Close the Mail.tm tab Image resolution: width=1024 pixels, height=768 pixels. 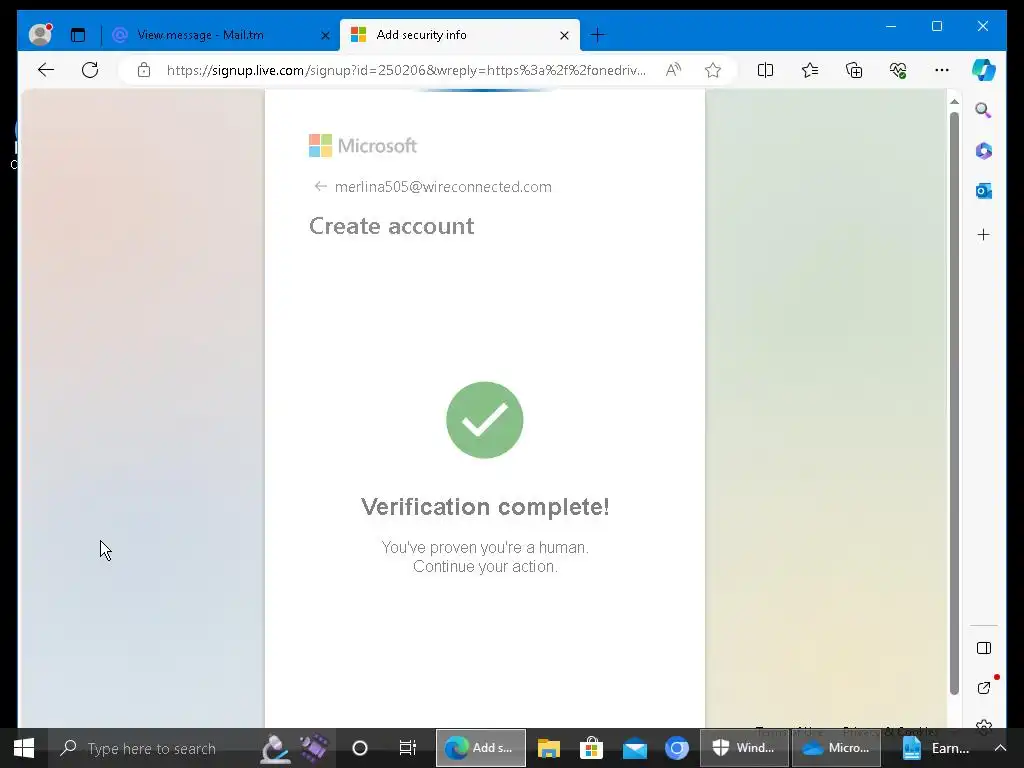click(325, 35)
